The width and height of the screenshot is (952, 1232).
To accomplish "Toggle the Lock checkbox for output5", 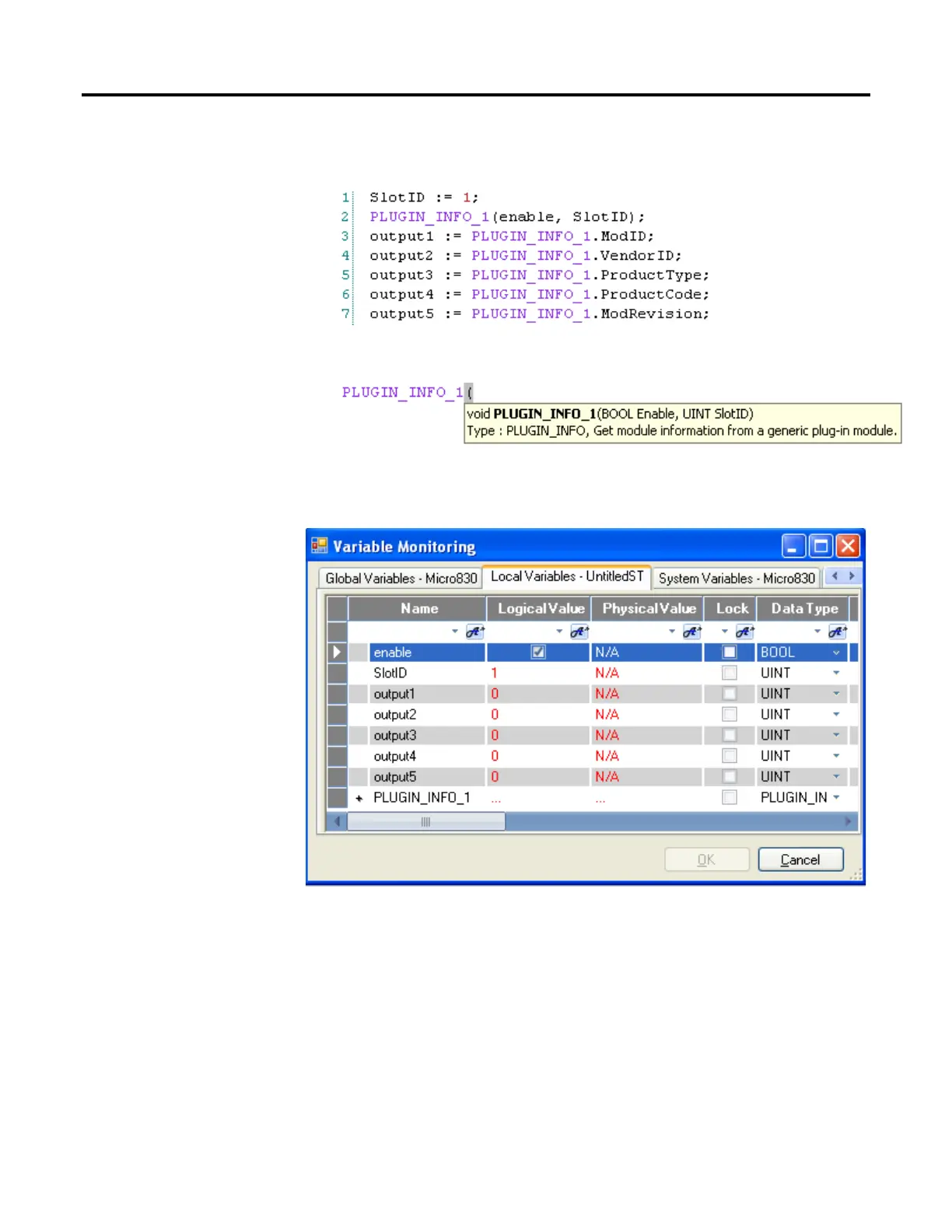I will pyautogui.click(x=730, y=776).
